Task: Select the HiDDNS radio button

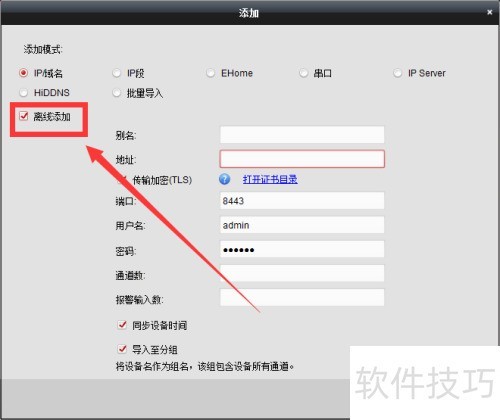Action: 23,92
